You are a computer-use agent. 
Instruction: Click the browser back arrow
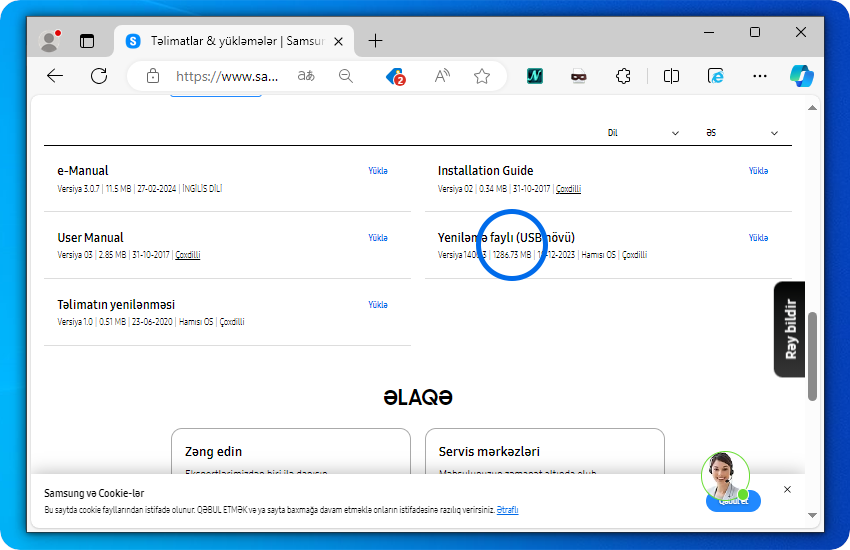[55, 76]
